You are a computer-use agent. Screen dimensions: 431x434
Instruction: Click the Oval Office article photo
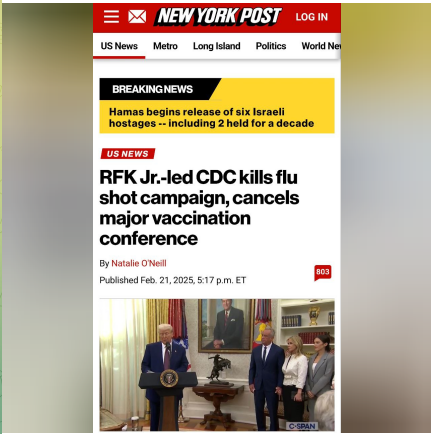pyautogui.click(x=217, y=365)
